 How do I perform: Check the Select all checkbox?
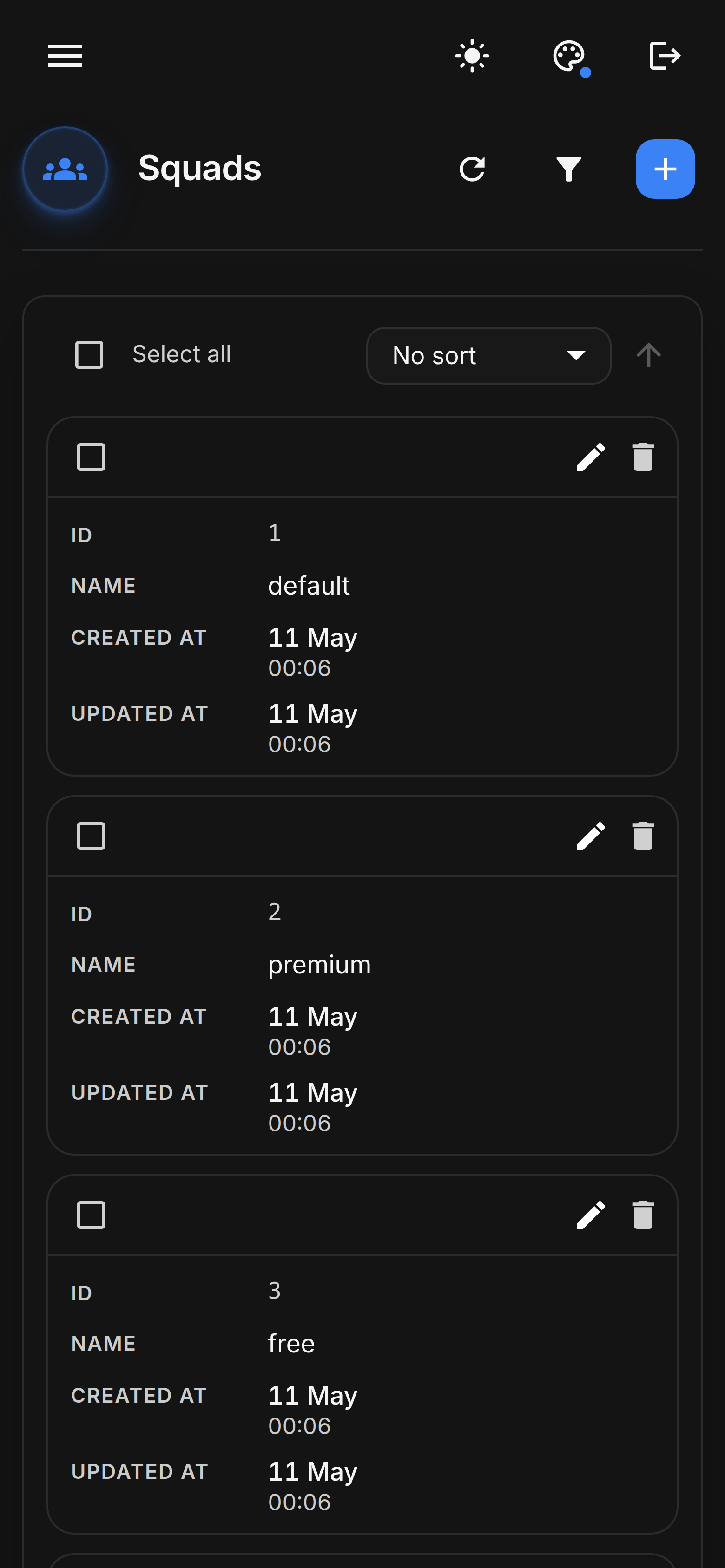[x=89, y=355]
